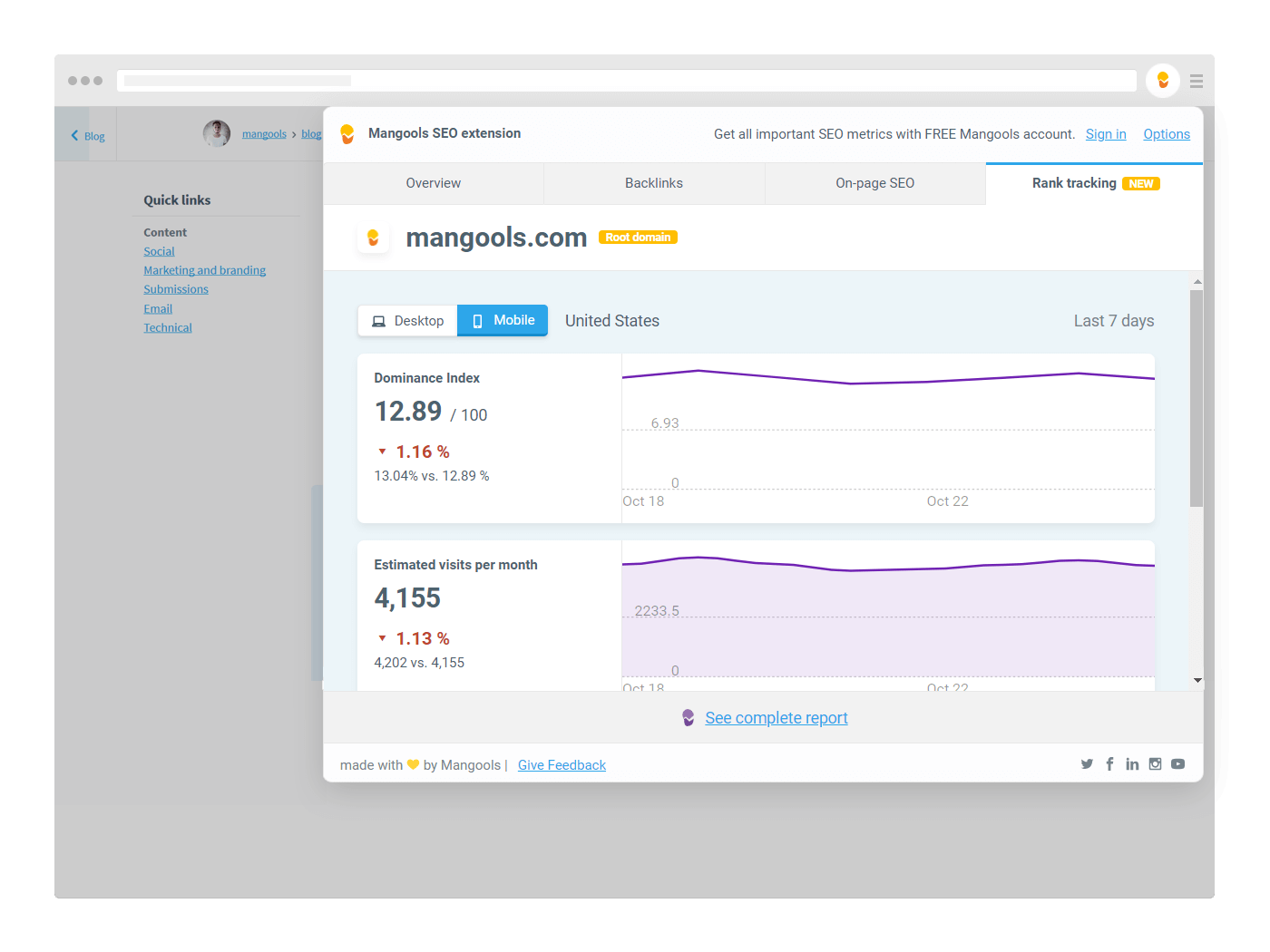This screenshot has height=952, width=1270.
Task: Open Mangools Facebook page
Action: 1109,764
